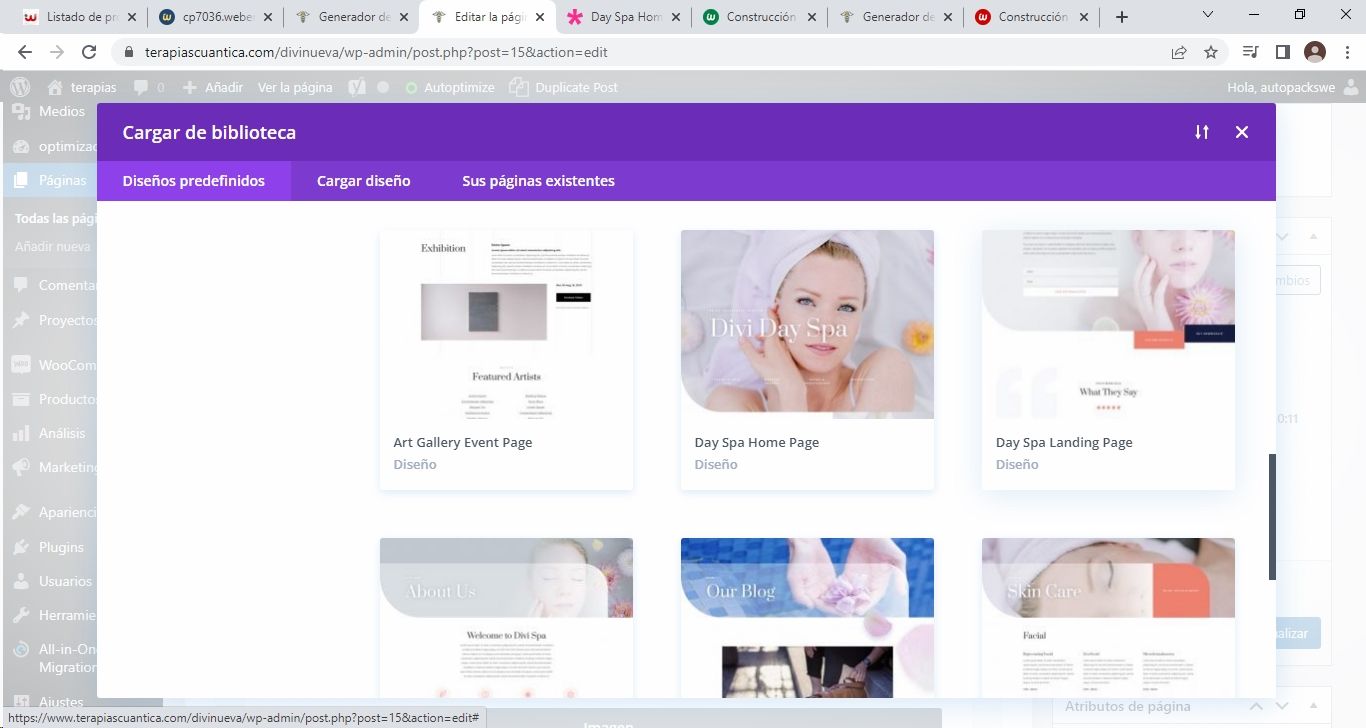Open Análisis in the sidebar
The image size is (1366, 728).
pyautogui.click(x=50, y=433)
